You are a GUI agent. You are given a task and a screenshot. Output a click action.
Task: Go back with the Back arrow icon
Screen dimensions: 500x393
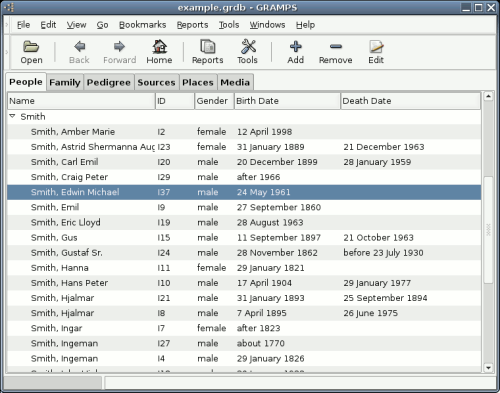(79, 46)
